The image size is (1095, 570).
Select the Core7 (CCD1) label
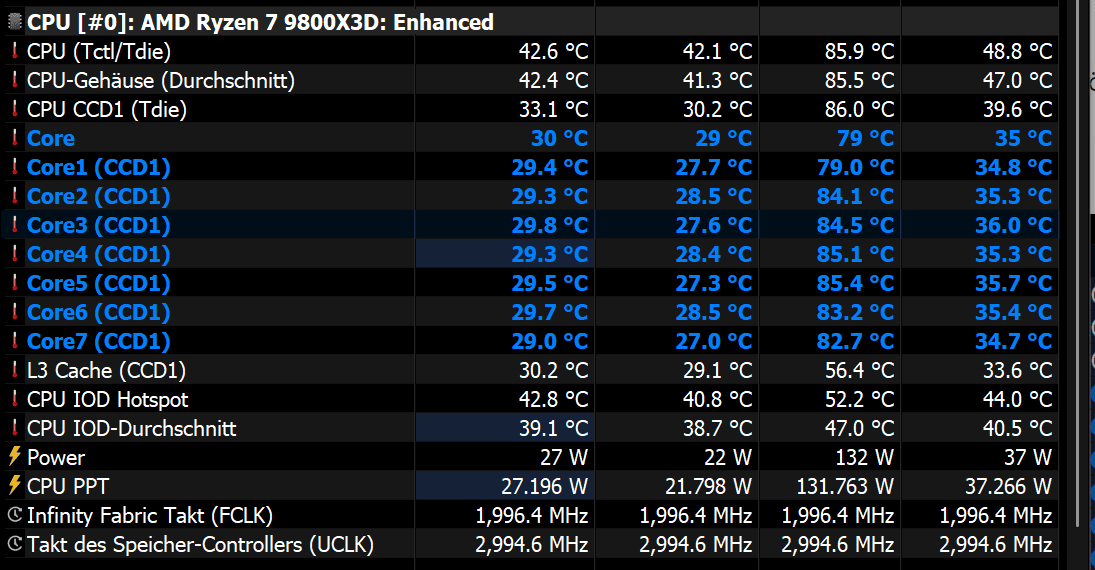98,342
